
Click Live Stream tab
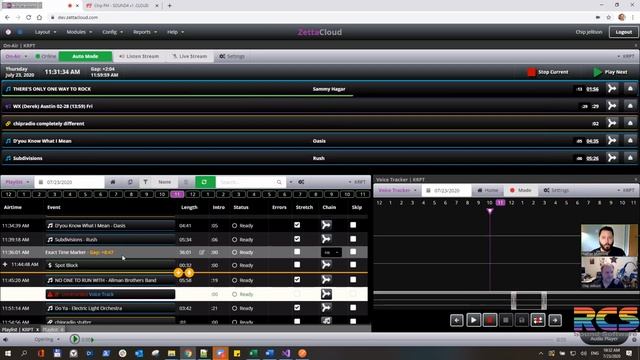coord(190,56)
